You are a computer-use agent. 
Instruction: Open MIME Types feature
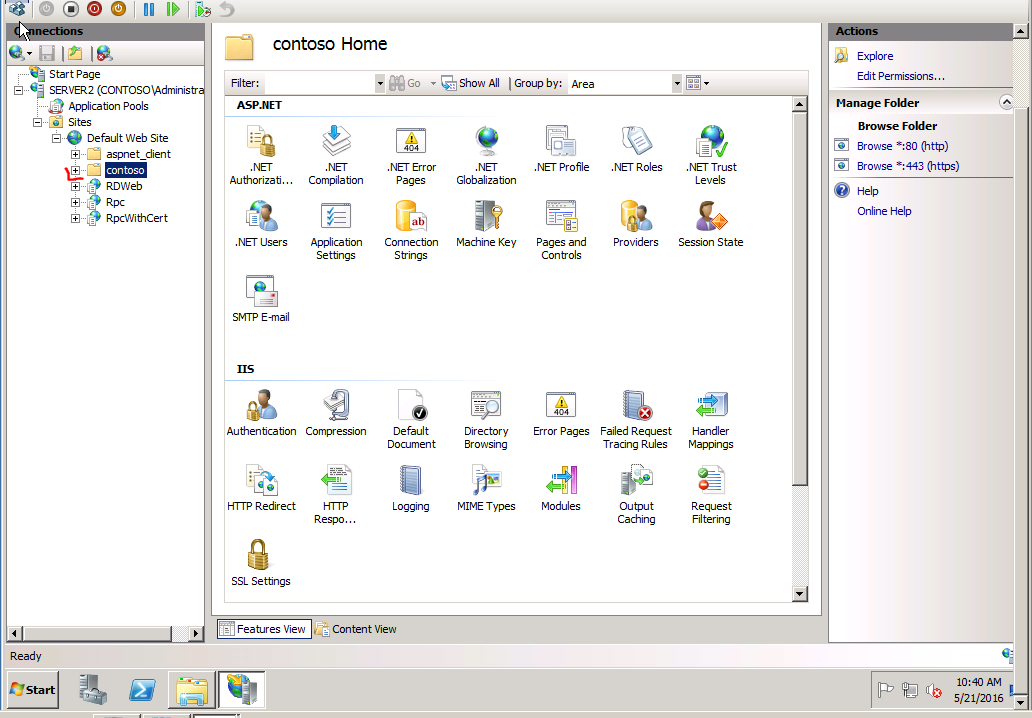point(486,488)
